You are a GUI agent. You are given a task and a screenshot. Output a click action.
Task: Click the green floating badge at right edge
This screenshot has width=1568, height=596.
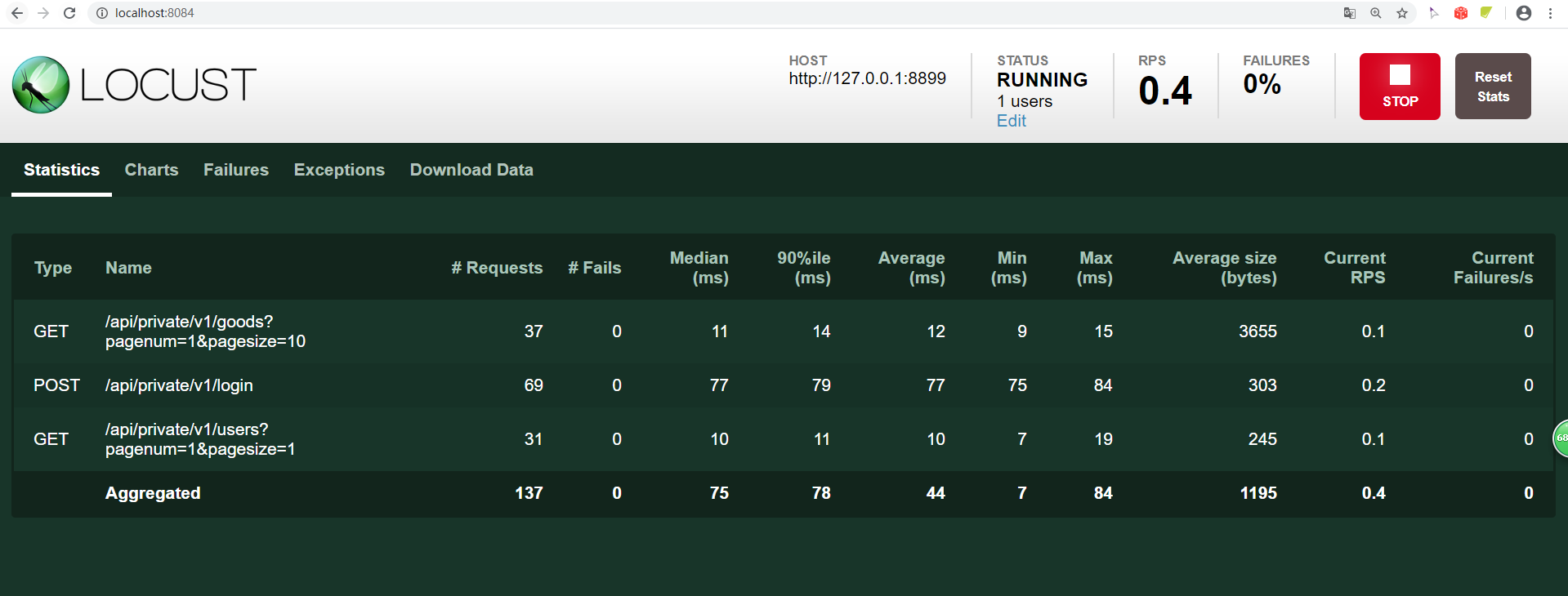point(1560,438)
